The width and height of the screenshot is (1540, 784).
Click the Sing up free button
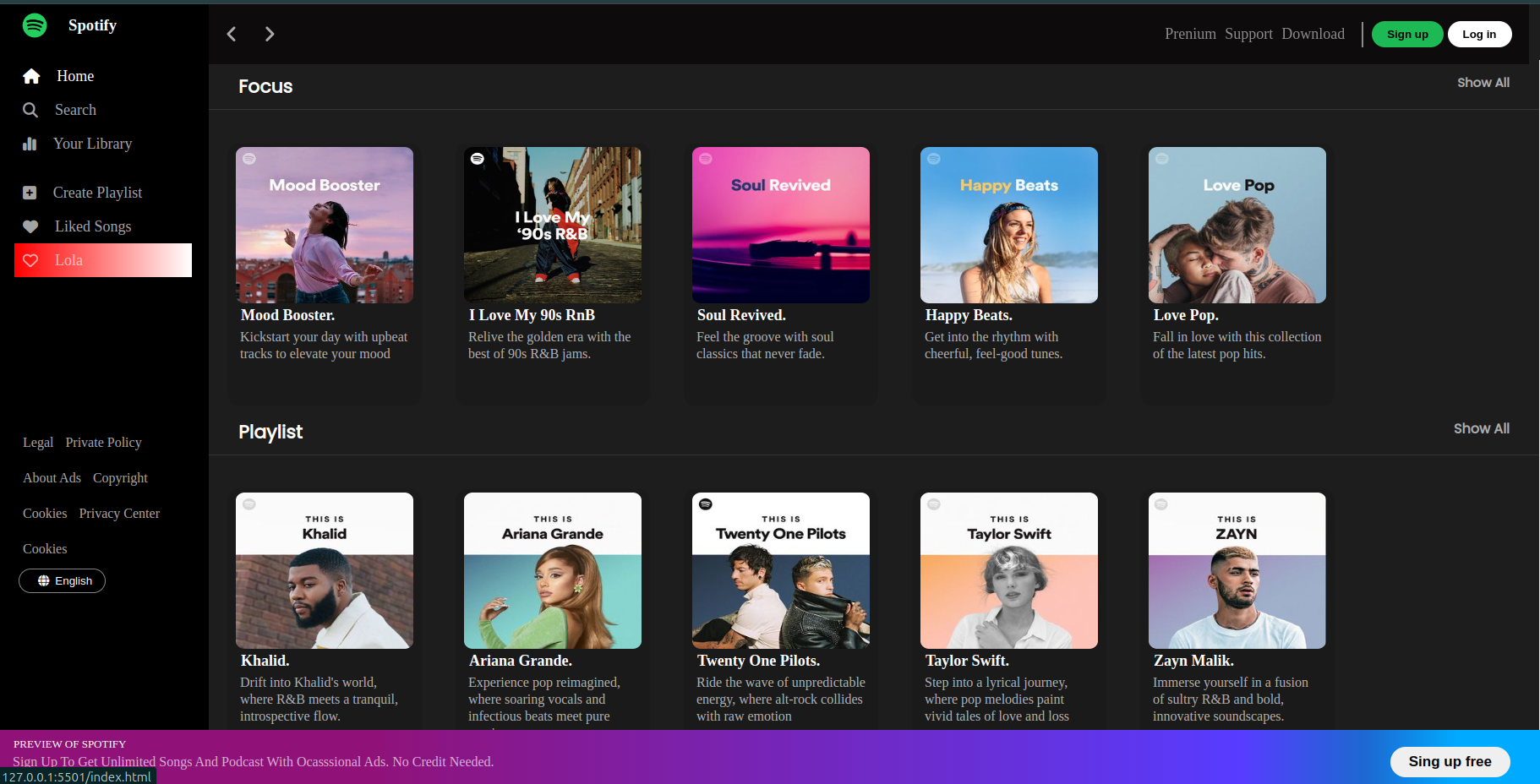(1450, 762)
